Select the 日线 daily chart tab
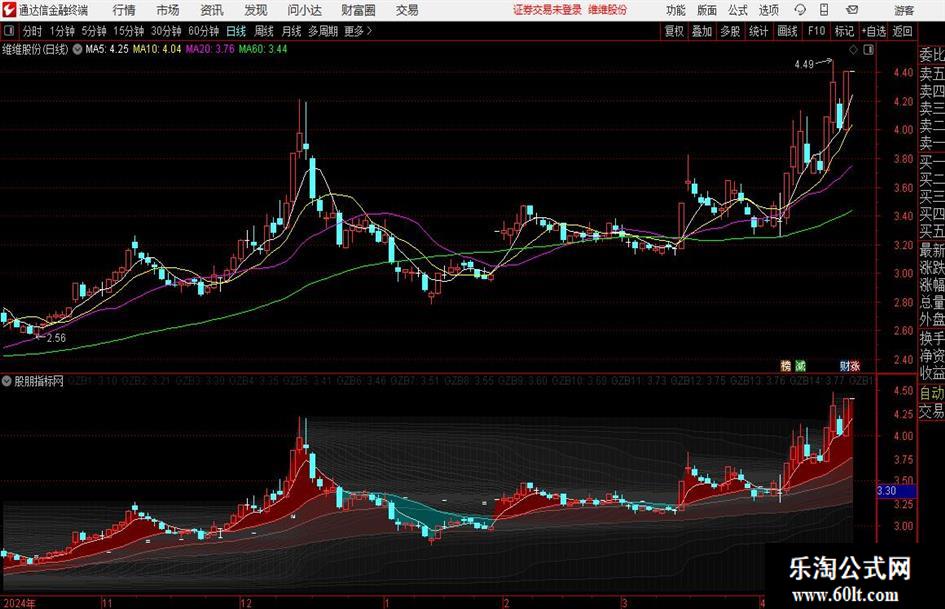 (236, 31)
